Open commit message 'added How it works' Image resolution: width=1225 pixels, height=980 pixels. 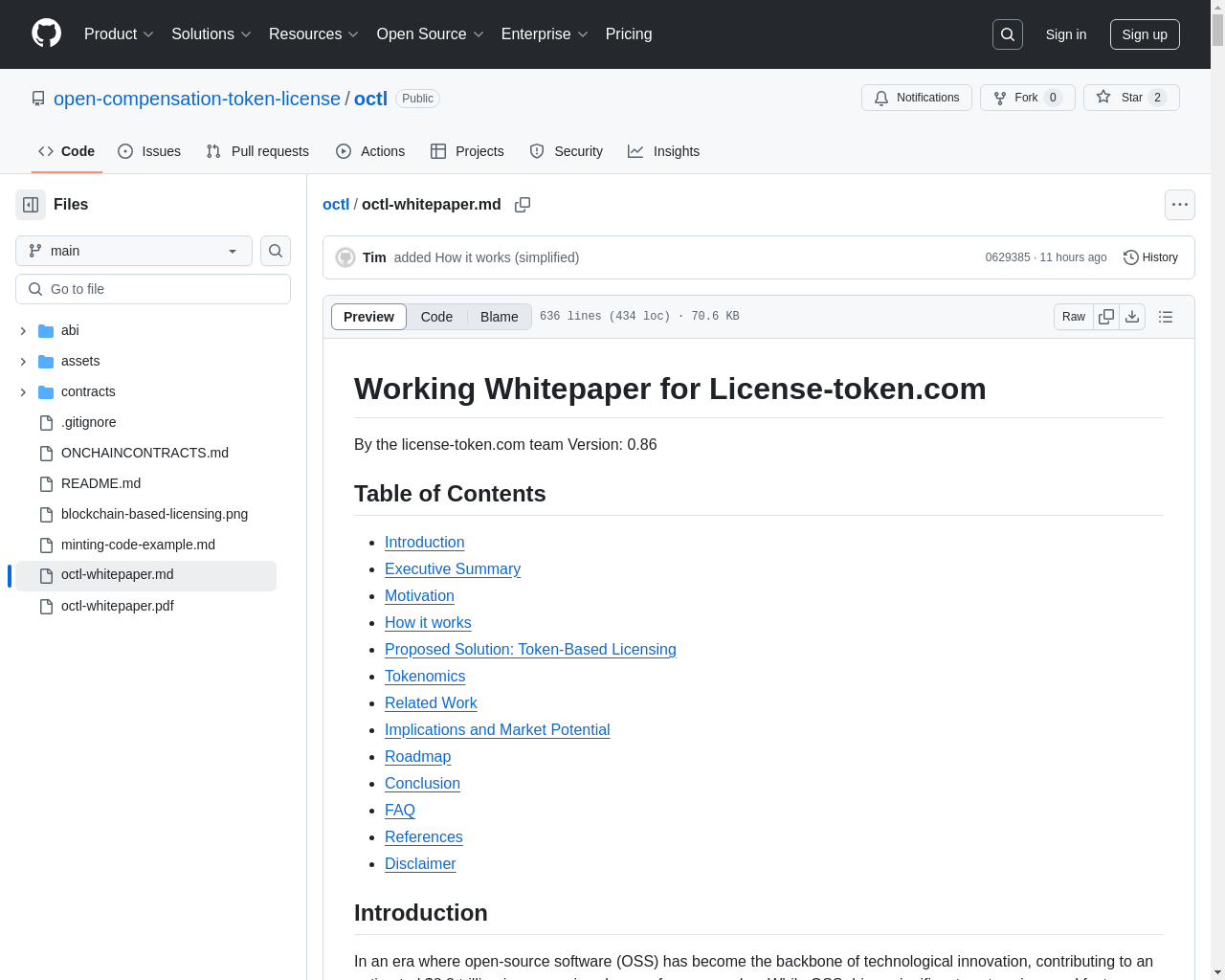click(486, 257)
